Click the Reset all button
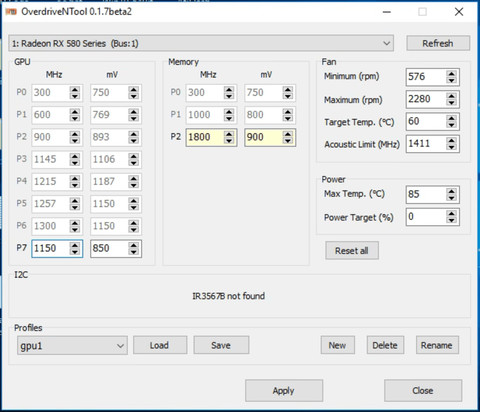The image size is (480, 412). [352, 251]
